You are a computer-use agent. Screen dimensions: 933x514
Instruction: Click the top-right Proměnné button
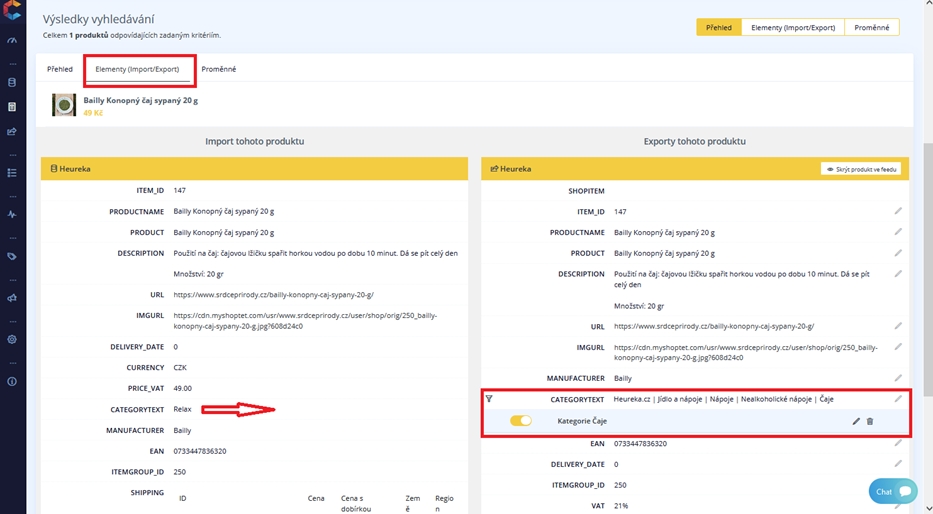pyautogui.click(x=871, y=28)
